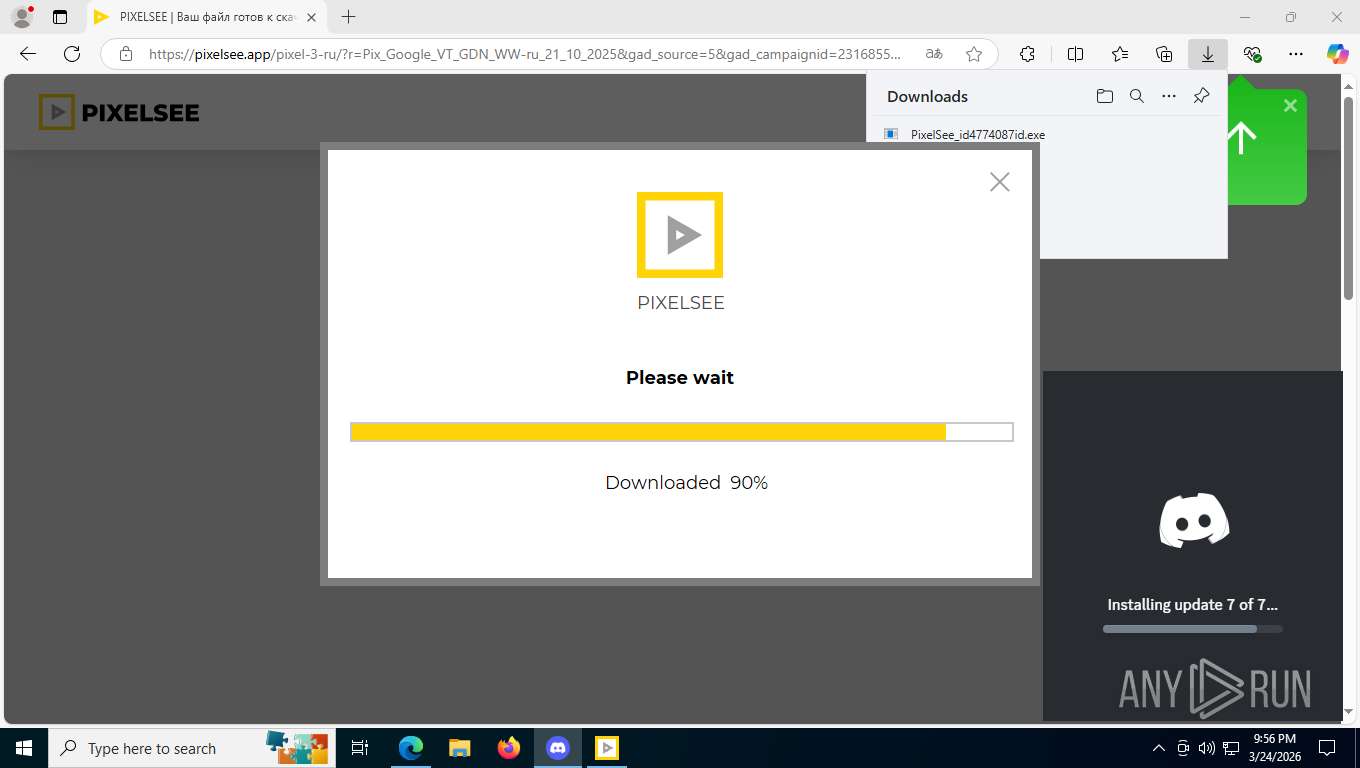Open more options in Downloads panel
Viewport: 1360px width, 768px height.
[x=1169, y=96]
